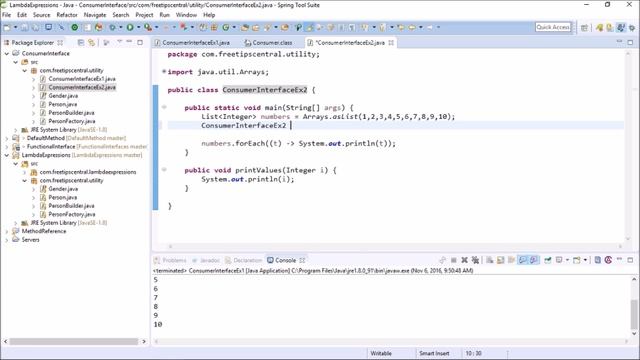The width and height of the screenshot is (640, 360).
Task: Open the File menu
Action: pos(7,15)
